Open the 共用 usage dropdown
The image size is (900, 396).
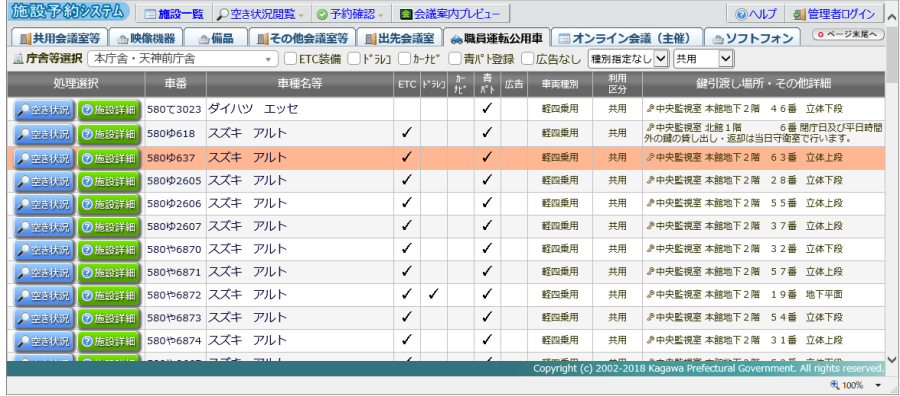pos(704,59)
